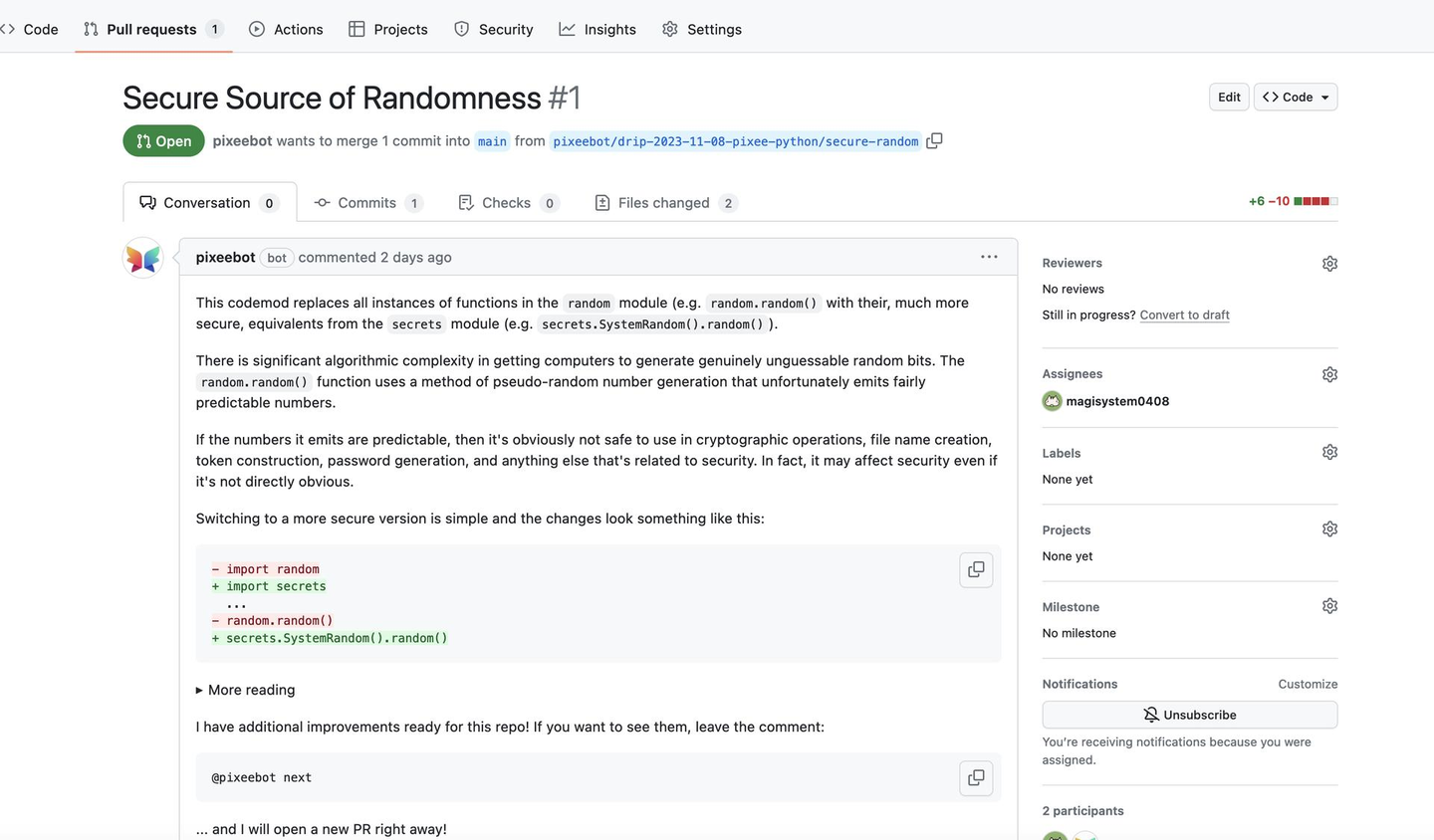Open comment options ellipsis menu
The image size is (1434, 840).
point(989,257)
